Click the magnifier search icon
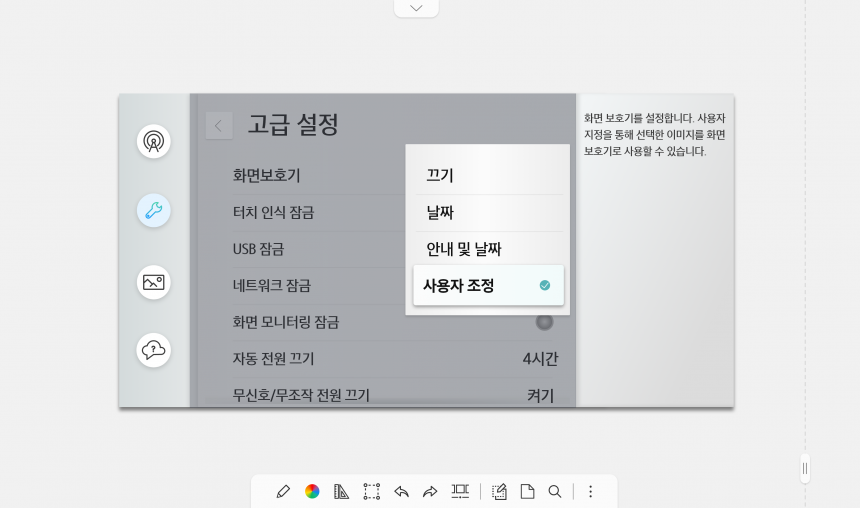The image size is (860, 508). tap(555, 491)
